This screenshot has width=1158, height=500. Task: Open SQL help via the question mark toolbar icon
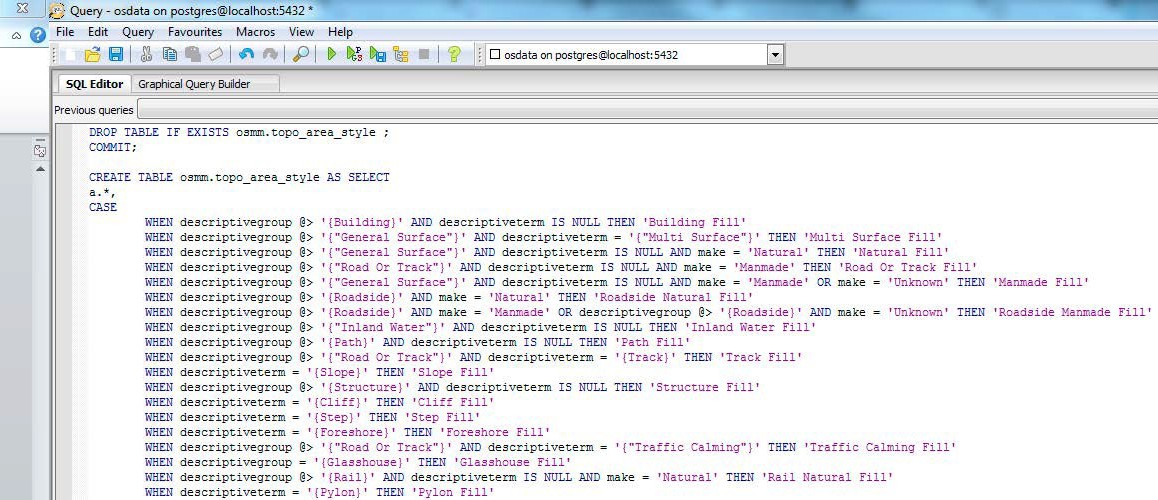click(454, 54)
